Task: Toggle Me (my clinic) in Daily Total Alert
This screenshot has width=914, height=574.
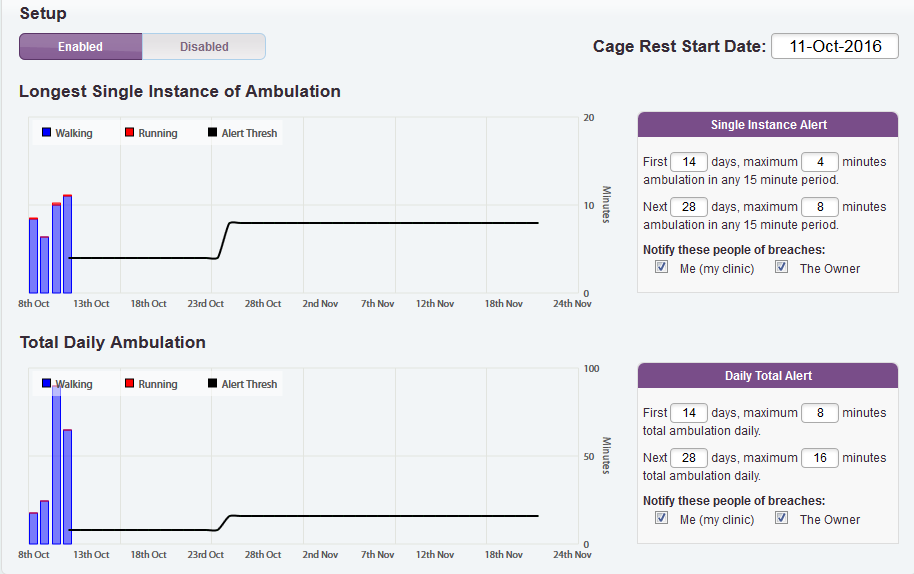Action: (x=662, y=519)
